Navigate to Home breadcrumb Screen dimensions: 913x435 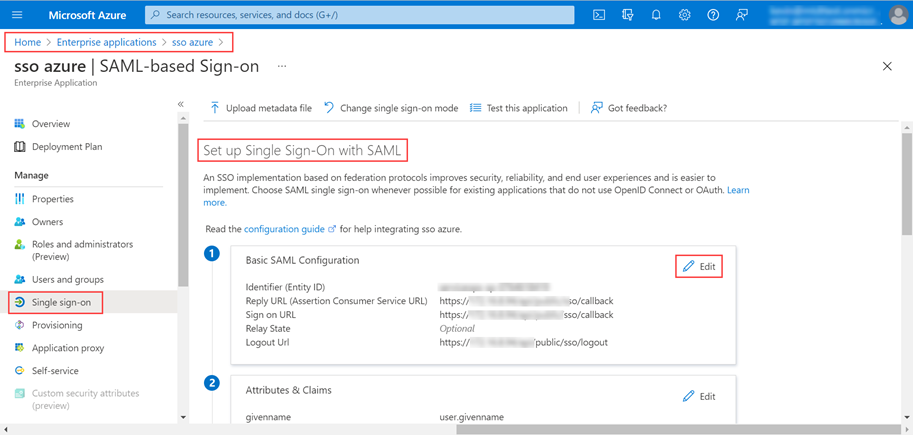click(27, 43)
